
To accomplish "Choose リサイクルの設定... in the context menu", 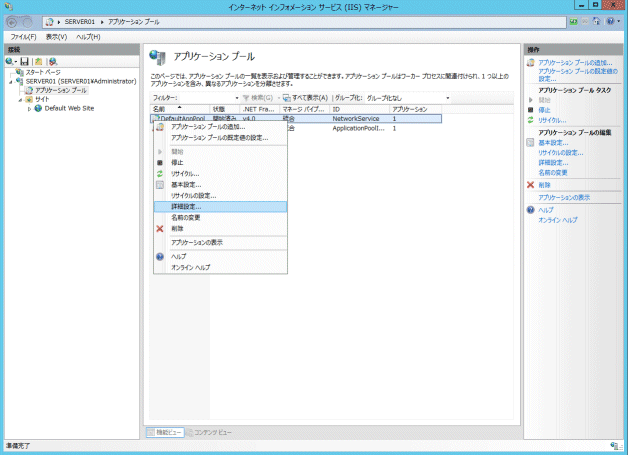I will (x=220, y=196).
